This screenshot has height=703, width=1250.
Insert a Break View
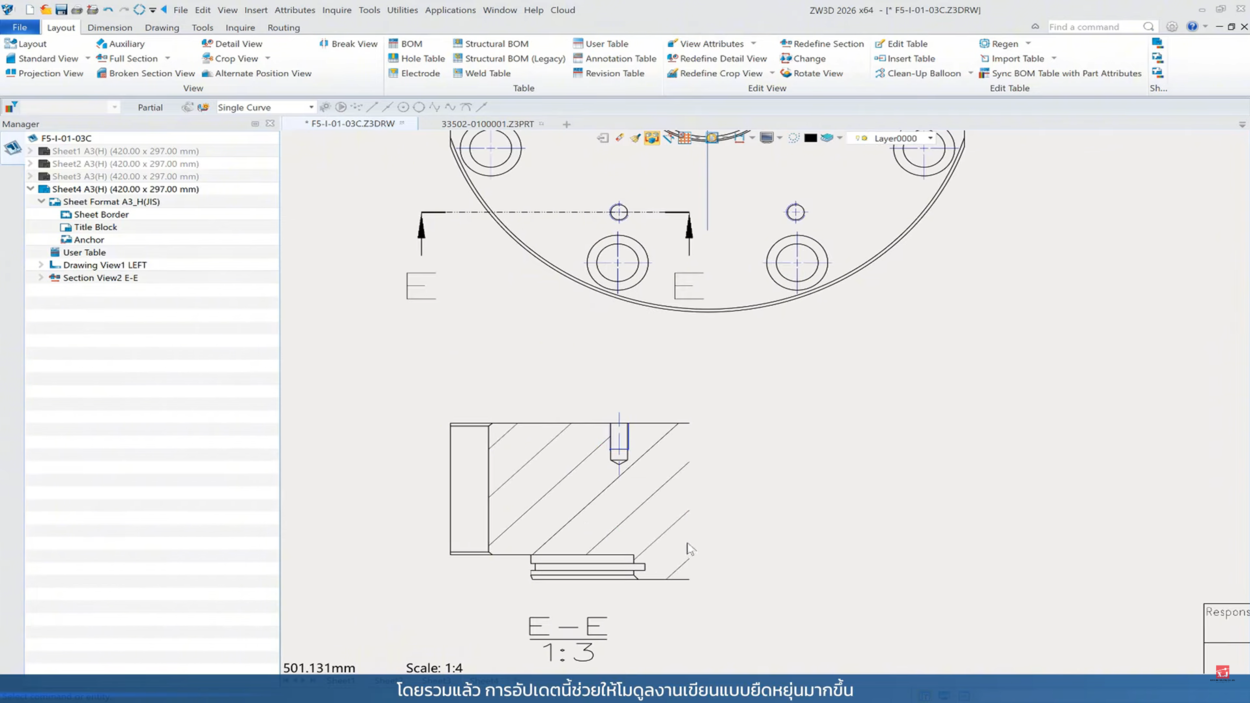tap(348, 44)
